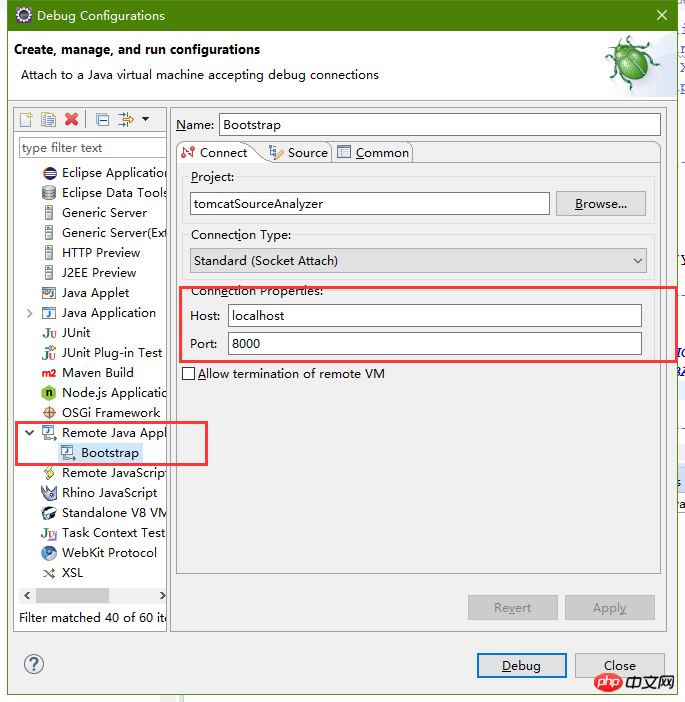
Task: Click the Port field with 8000
Action: 435,343
